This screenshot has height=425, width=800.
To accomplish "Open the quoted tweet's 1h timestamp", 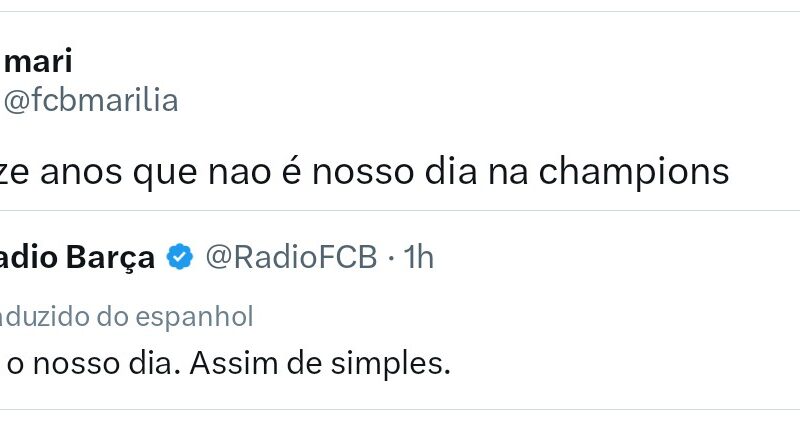I will [x=418, y=258].
